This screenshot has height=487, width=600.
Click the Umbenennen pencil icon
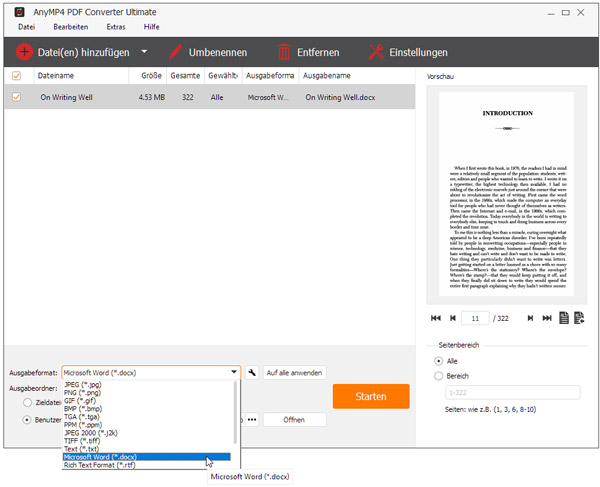point(176,52)
